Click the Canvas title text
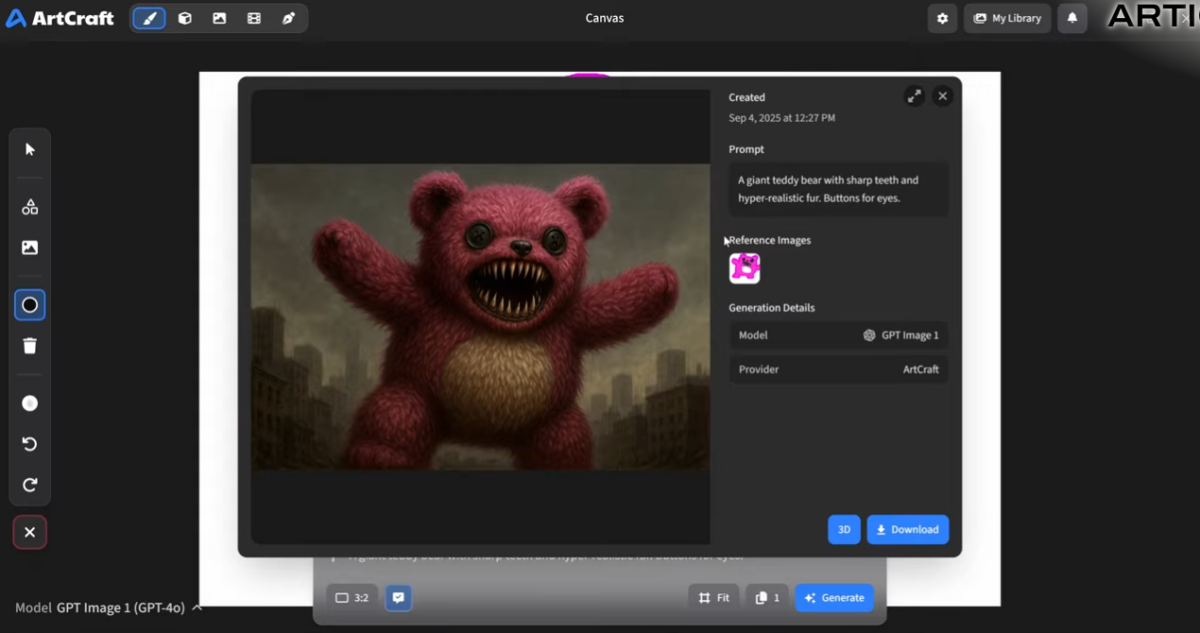This screenshot has width=1200, height=633. pos(605,18)
